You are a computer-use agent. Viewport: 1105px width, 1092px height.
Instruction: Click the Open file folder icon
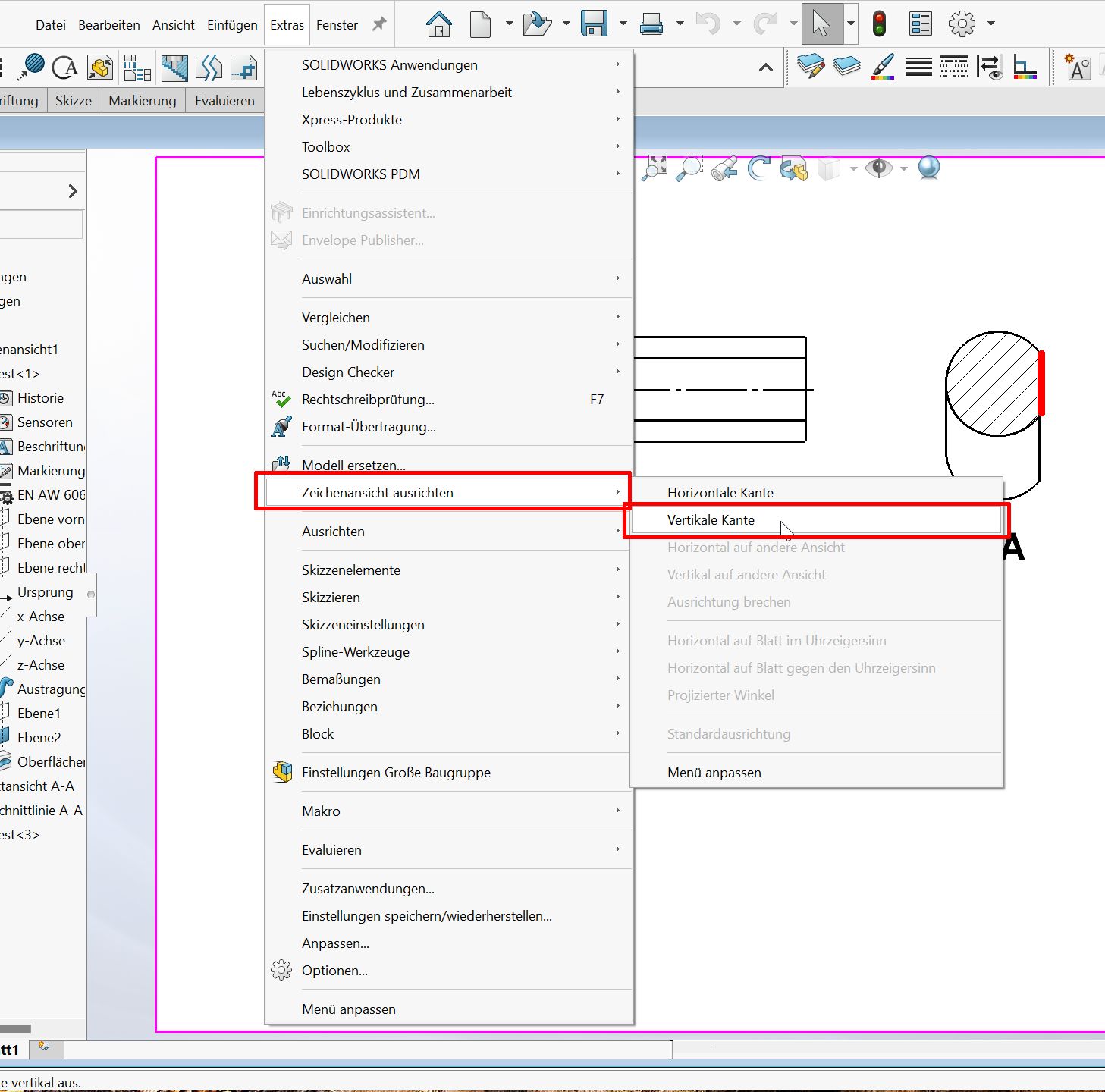(537, 24)
